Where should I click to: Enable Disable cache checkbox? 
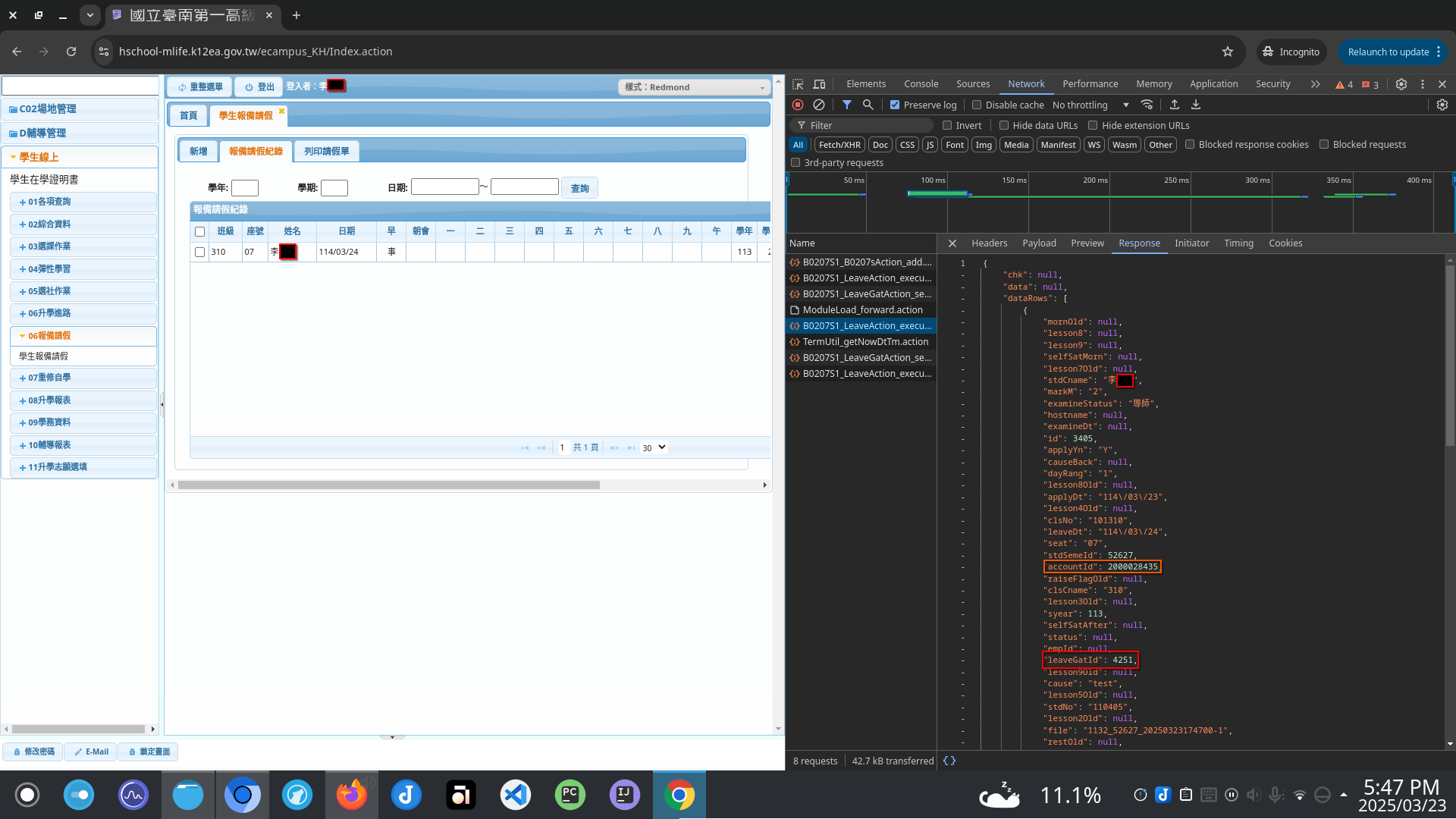click(977, 105)
